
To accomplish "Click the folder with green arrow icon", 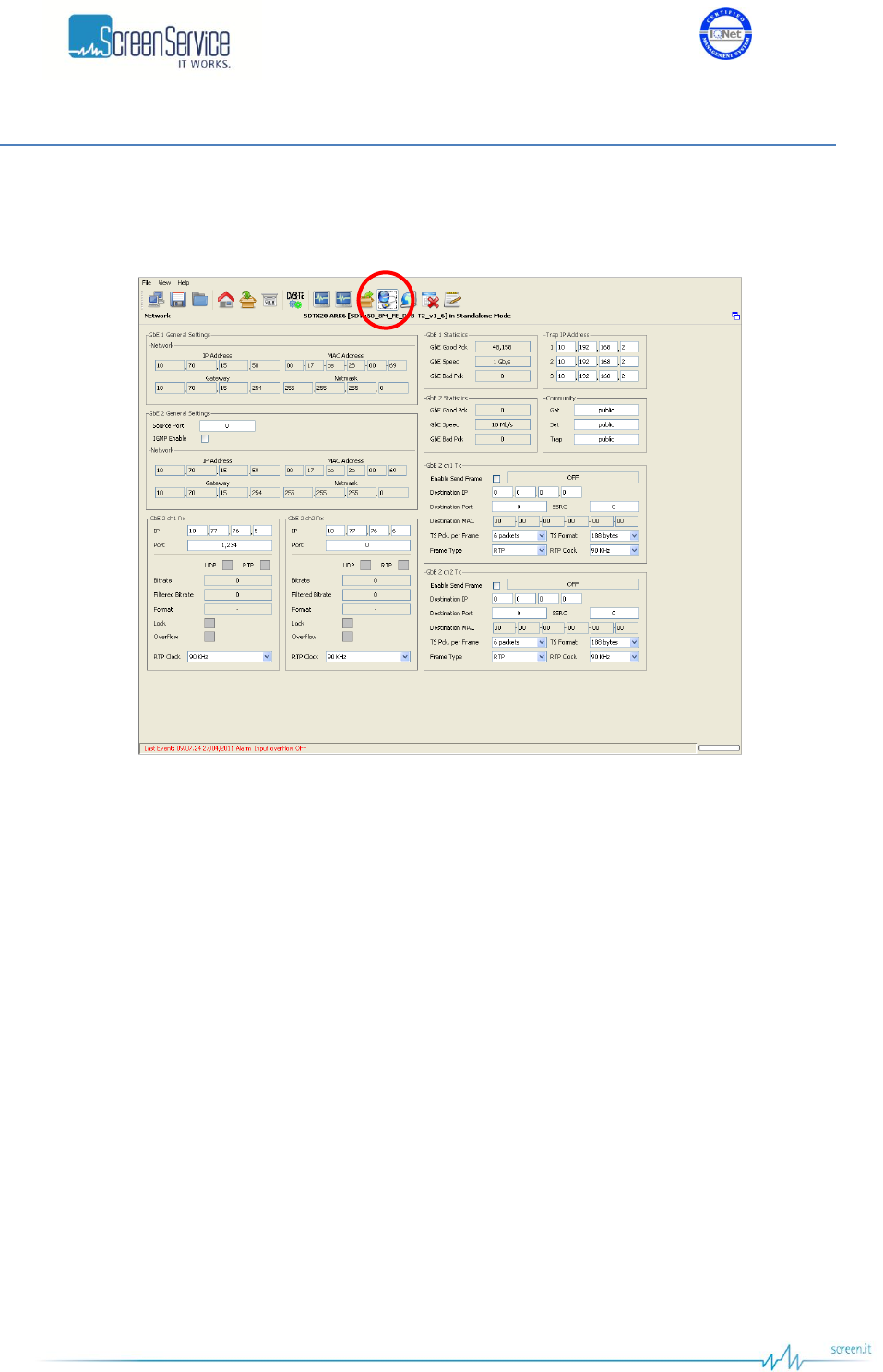I will (366, 299).
